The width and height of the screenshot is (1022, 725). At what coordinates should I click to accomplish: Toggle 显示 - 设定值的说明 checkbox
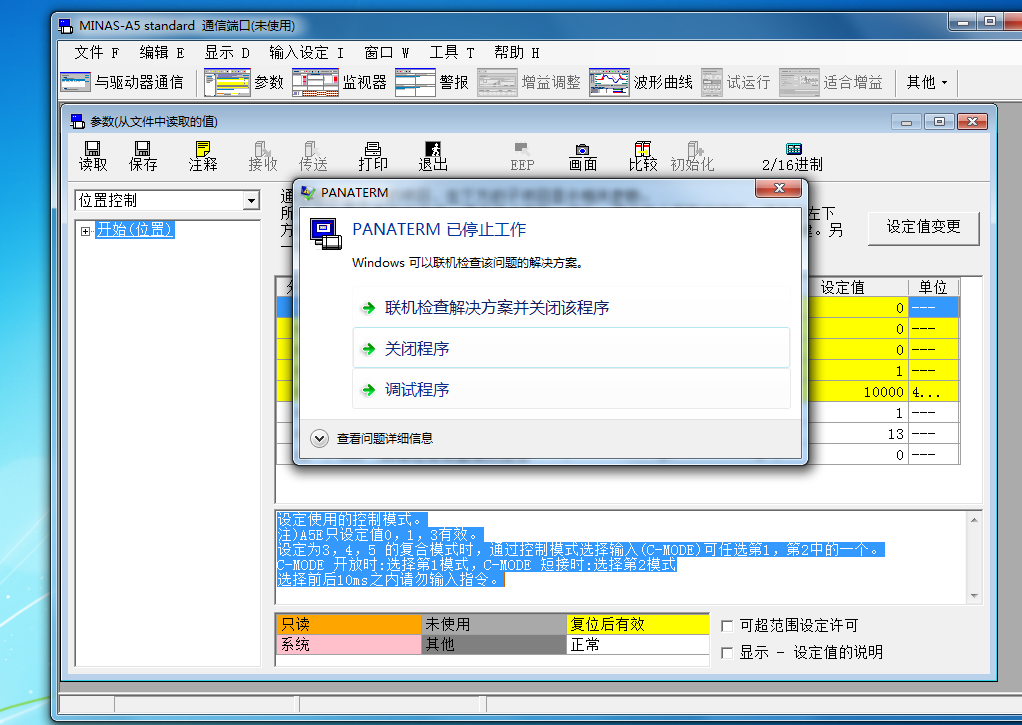point(728,653)
